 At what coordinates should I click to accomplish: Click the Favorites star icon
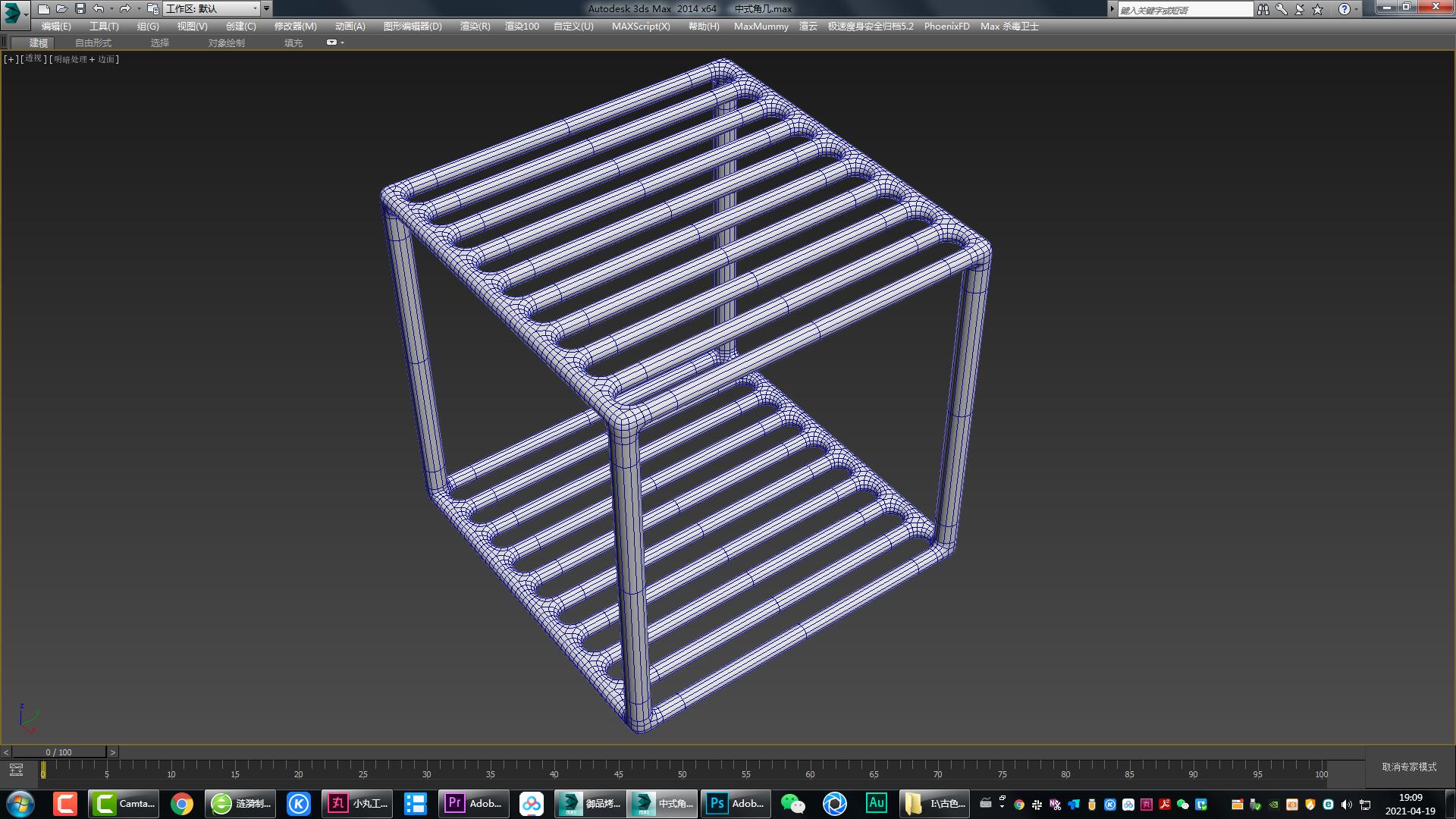(1318, 9)
